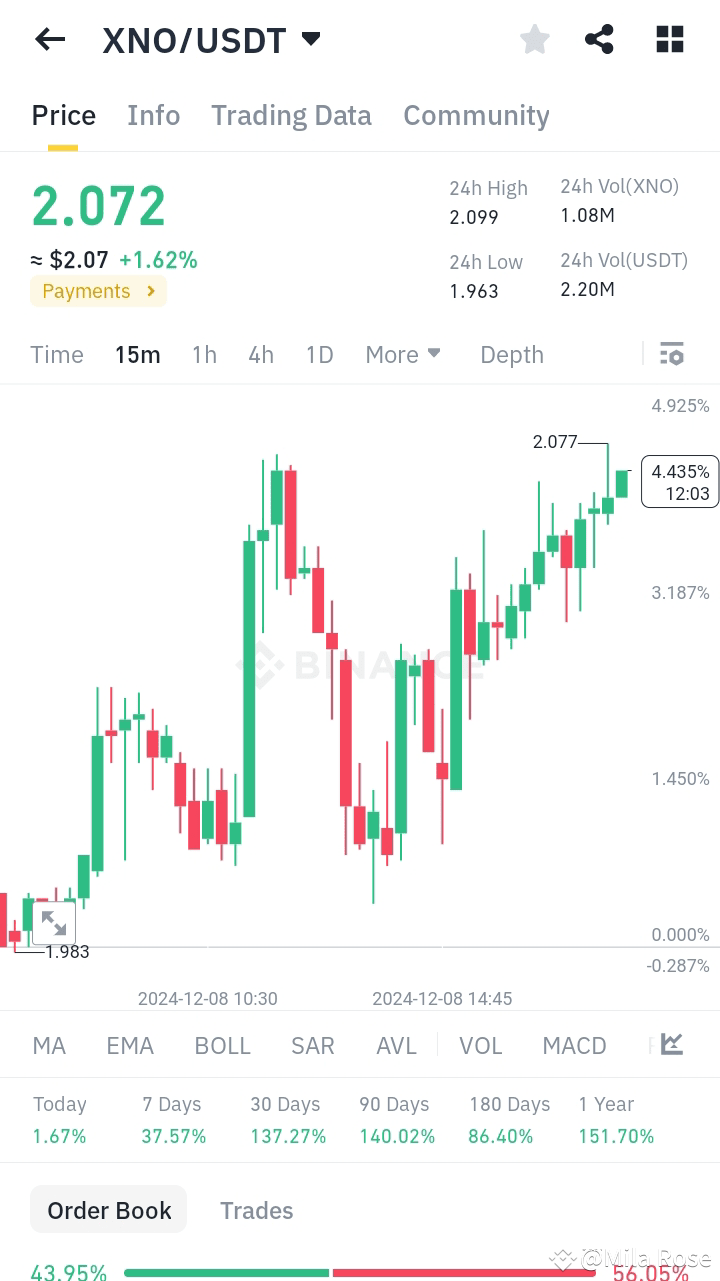This screenshot has width=720, height=1281.
Task: Expand chart to fullscreen with the expand icon
Action: click(x=53, y=921)
